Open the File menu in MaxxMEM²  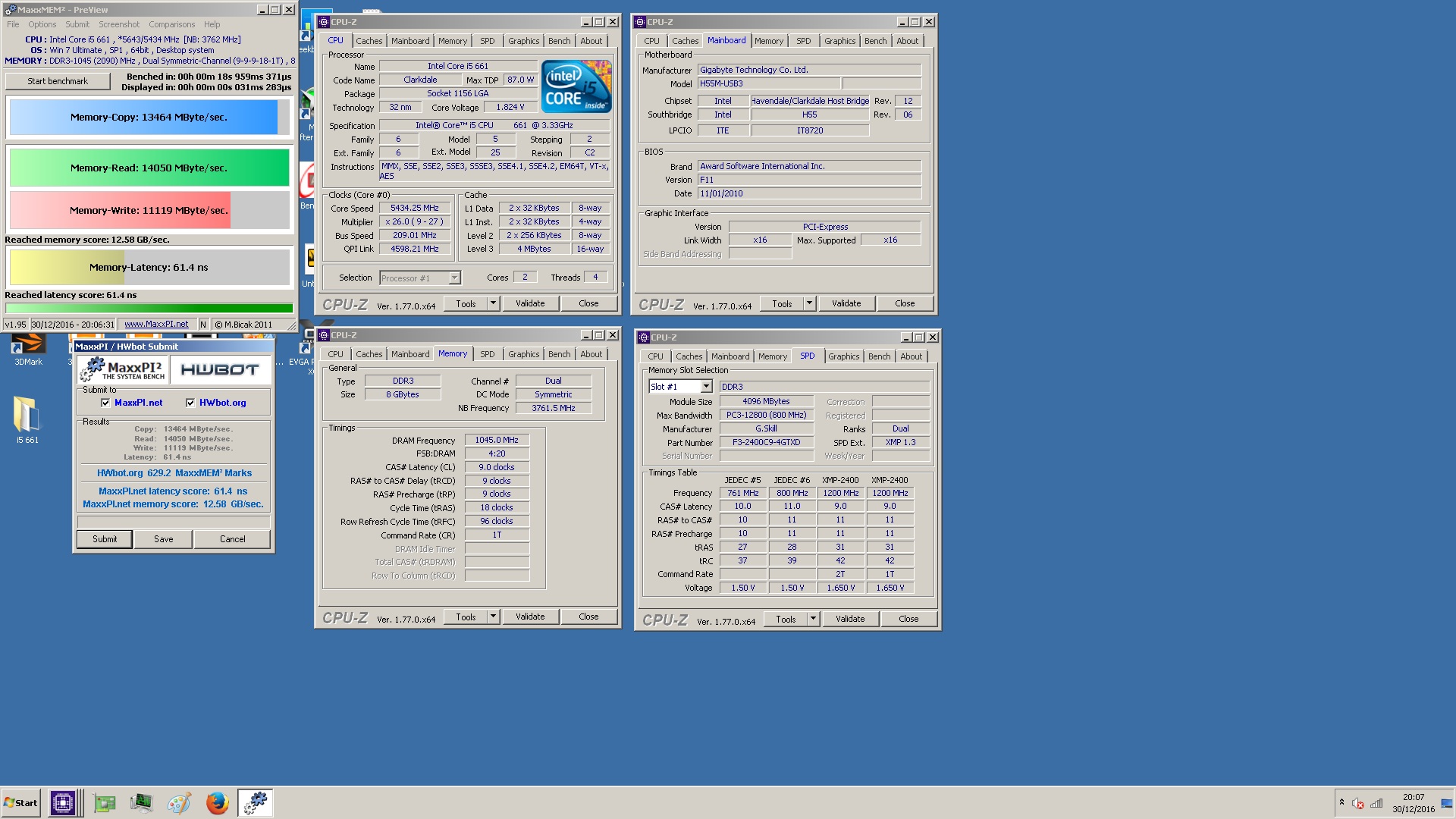pyautogui.click(x=13, y=24)
